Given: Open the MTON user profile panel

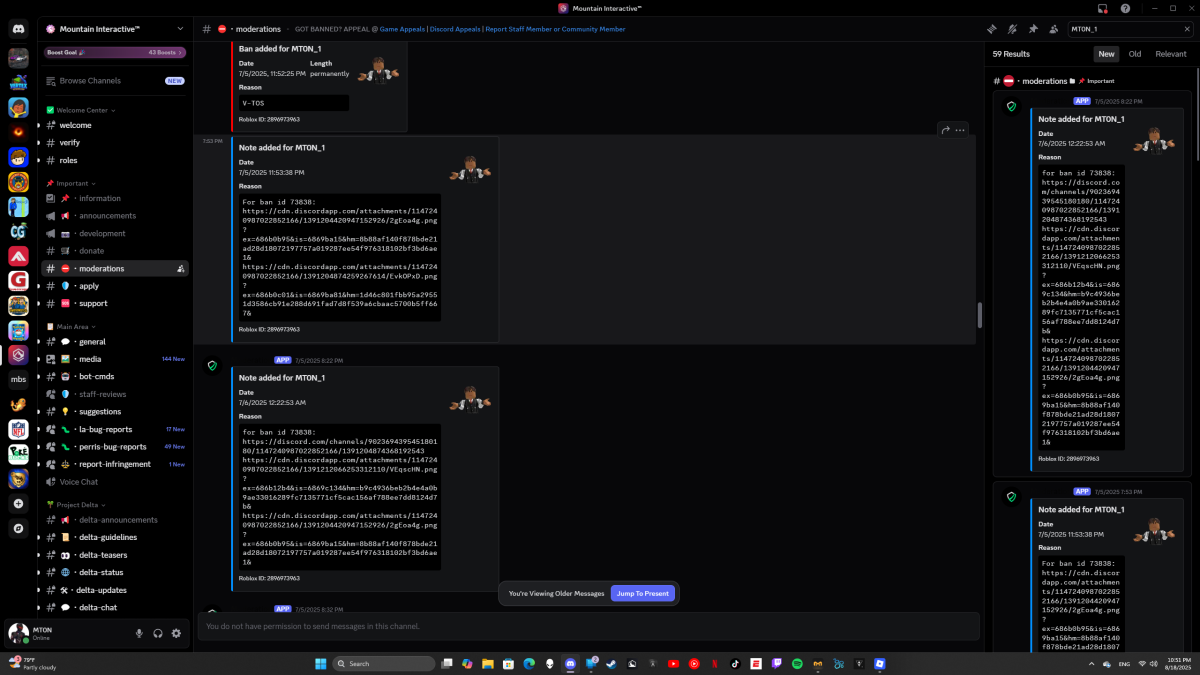Looking at the screenshot, I should coord(65,633).
